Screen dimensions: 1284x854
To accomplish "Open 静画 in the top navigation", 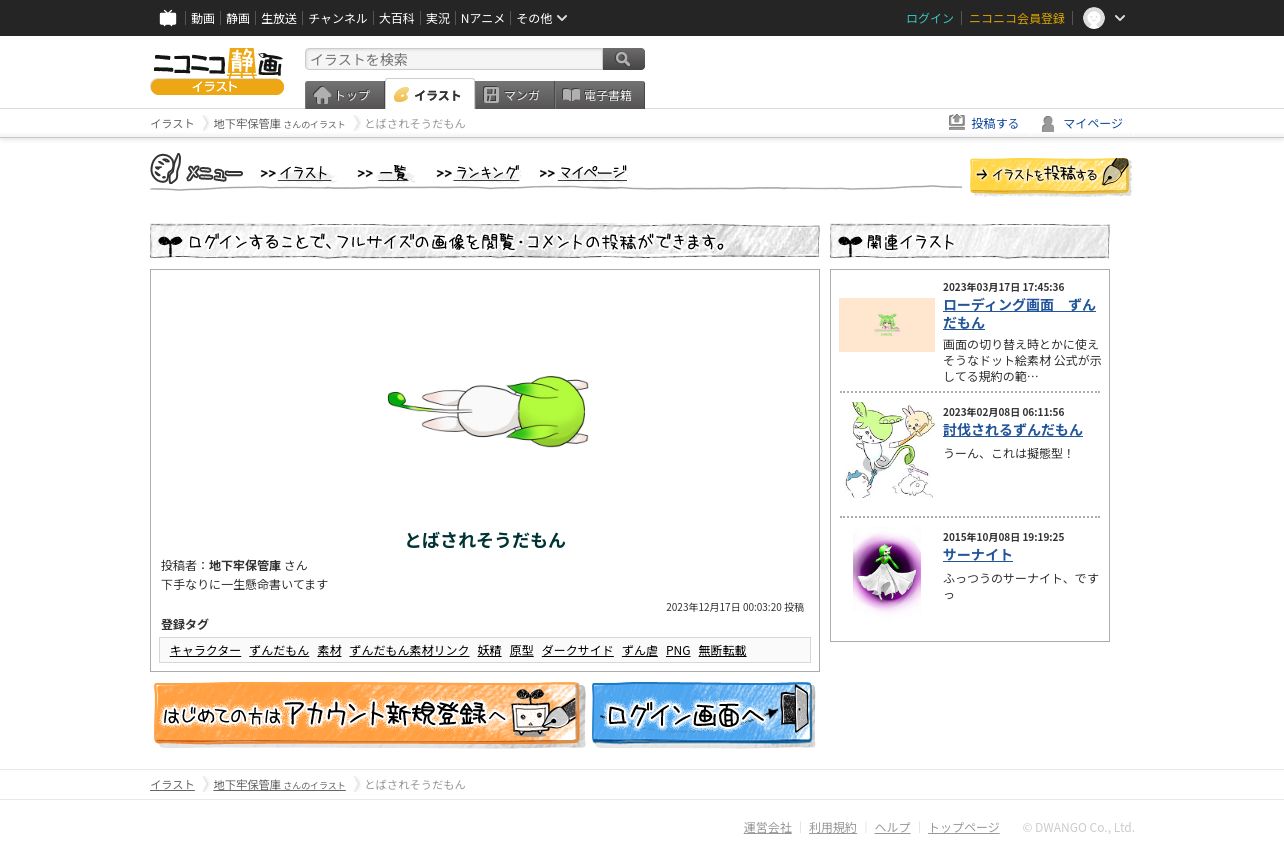I will click(238, 18).
